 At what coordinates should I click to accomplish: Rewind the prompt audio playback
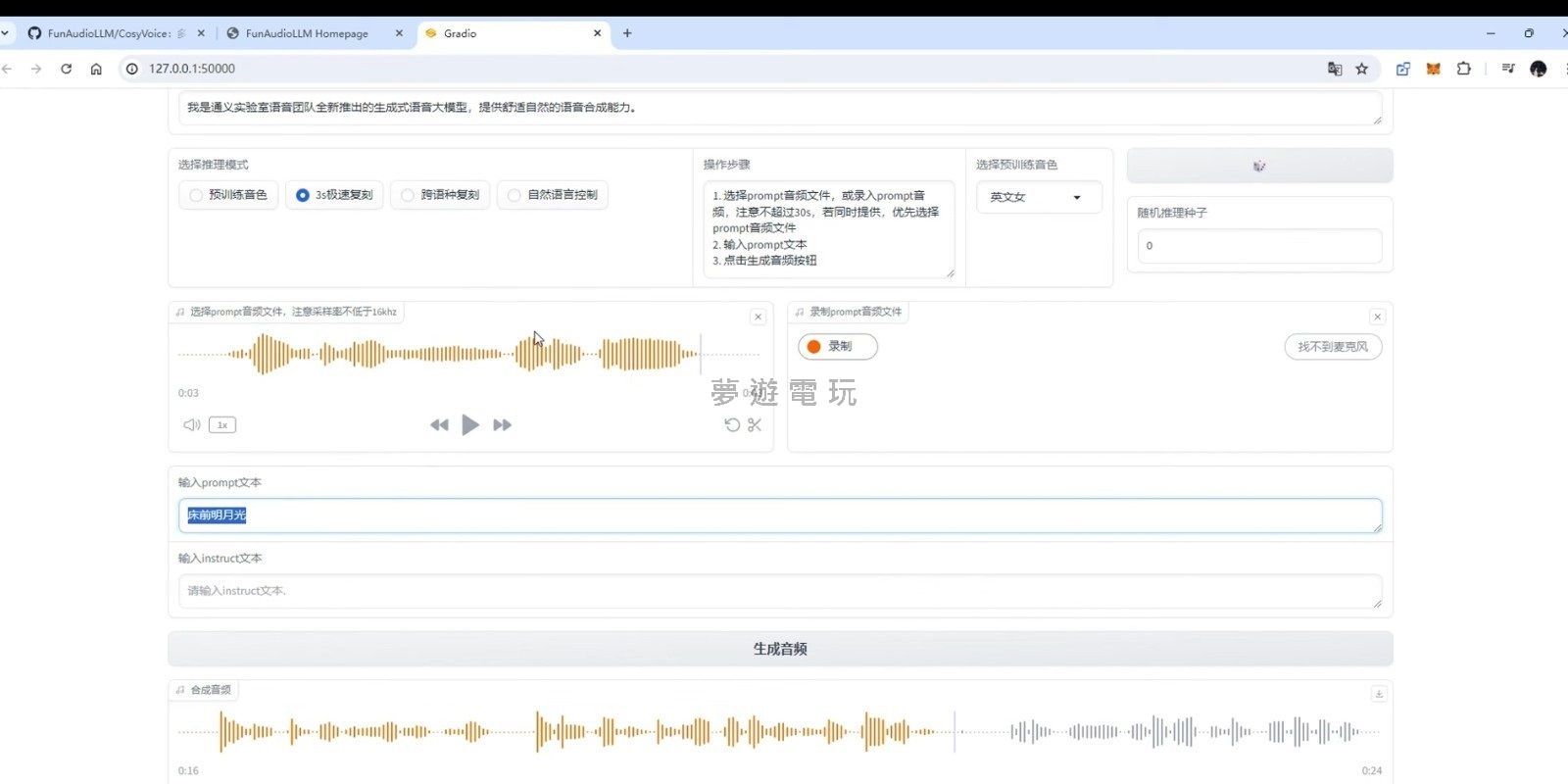[x=439, y=424]
